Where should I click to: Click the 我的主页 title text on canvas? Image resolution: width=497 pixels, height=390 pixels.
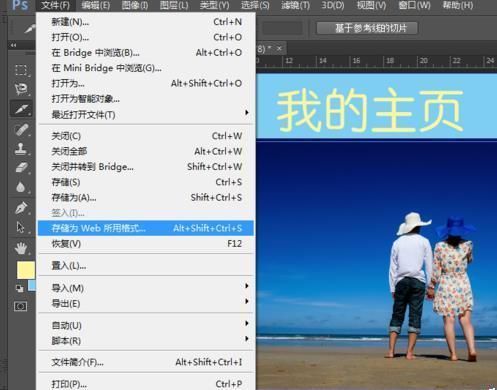click(x=370, y=110)
